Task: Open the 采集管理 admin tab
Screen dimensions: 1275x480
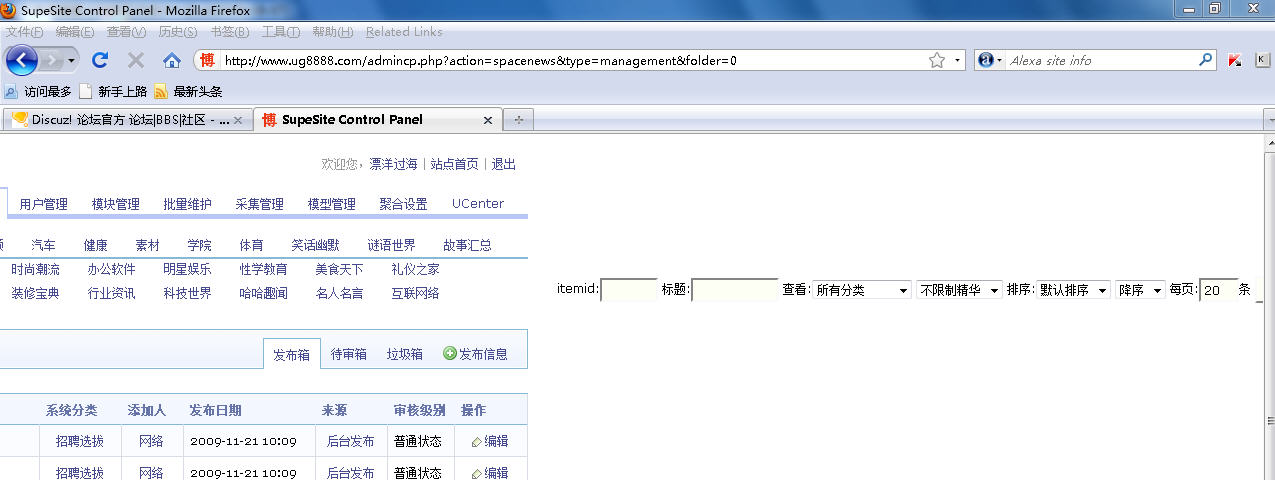Action: point(260,204)
